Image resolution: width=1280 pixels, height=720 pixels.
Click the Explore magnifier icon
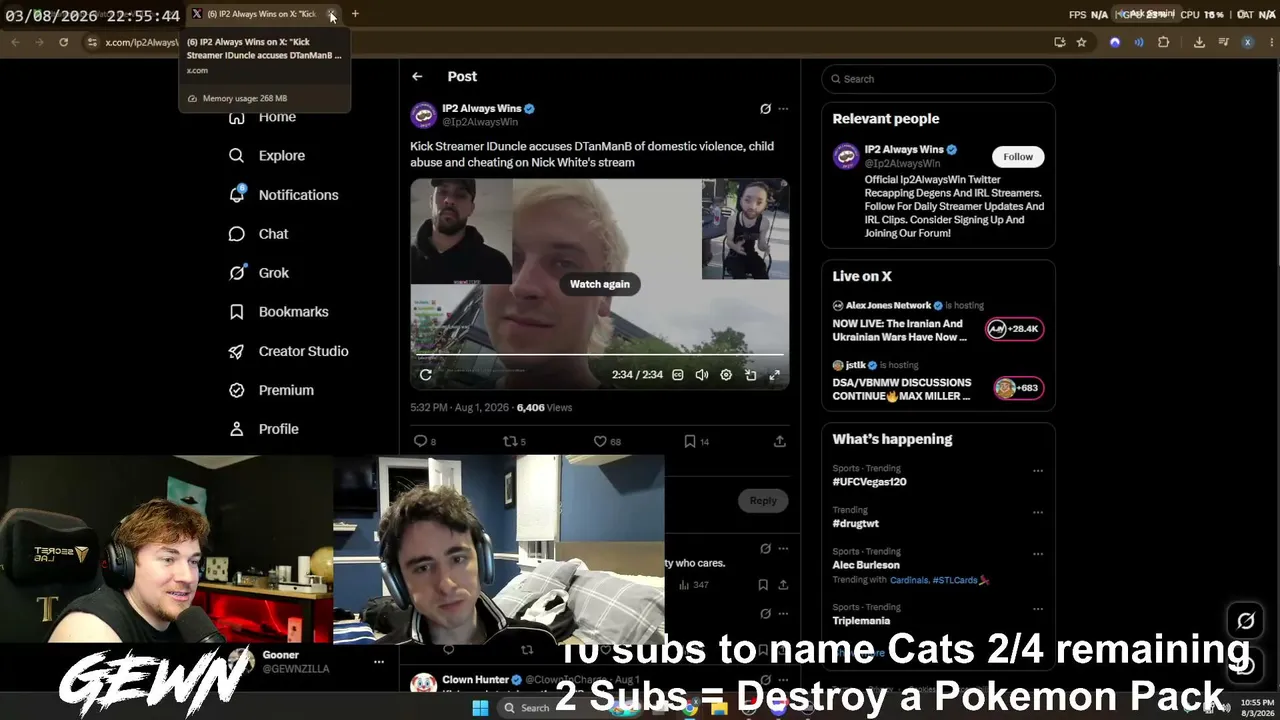(x=237, y=156)
